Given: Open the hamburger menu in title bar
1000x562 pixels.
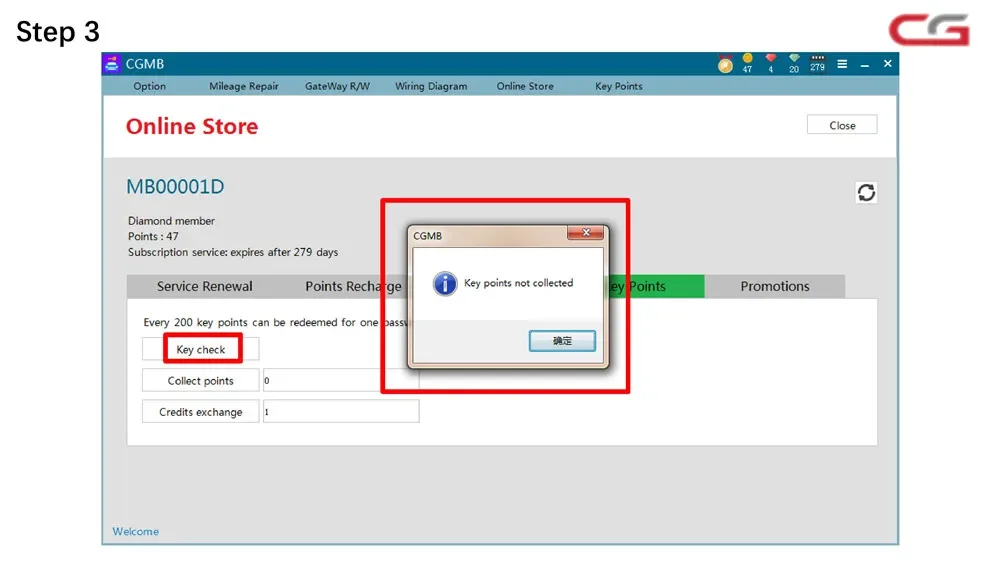Looking at the screenshot, I should point(842,64).
